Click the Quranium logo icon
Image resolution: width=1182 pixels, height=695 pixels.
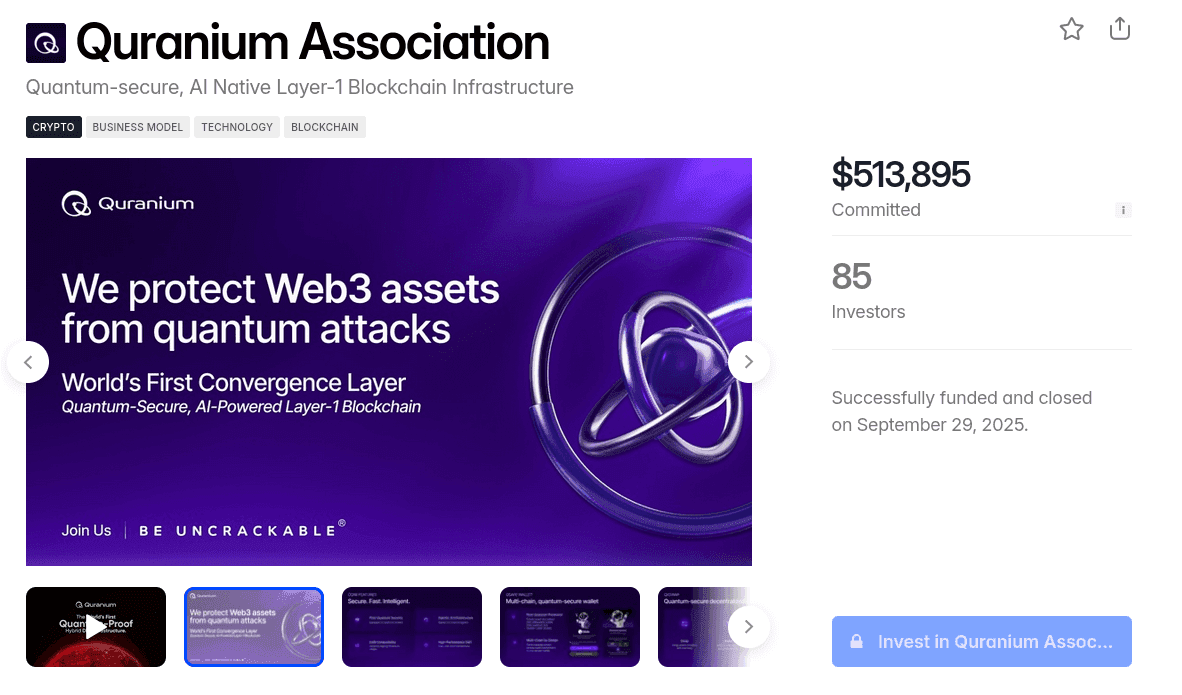[45, 42]
